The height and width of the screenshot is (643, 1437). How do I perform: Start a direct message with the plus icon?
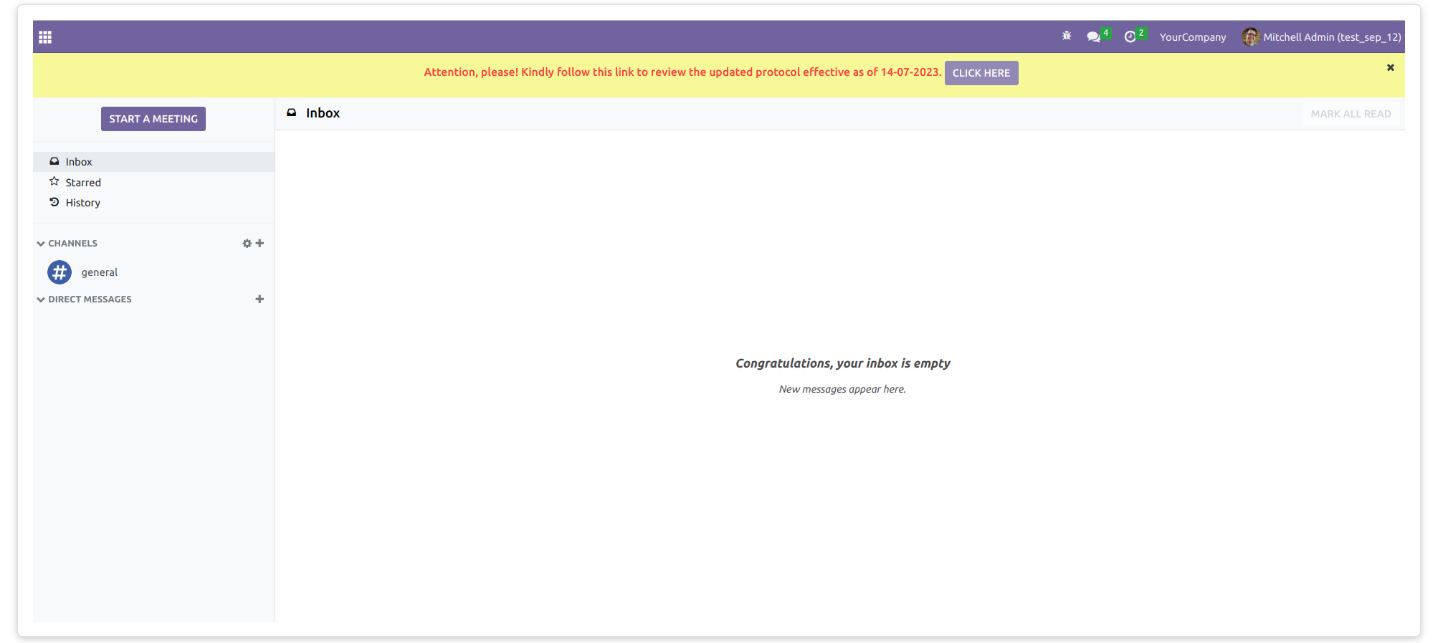coord(260,299)
